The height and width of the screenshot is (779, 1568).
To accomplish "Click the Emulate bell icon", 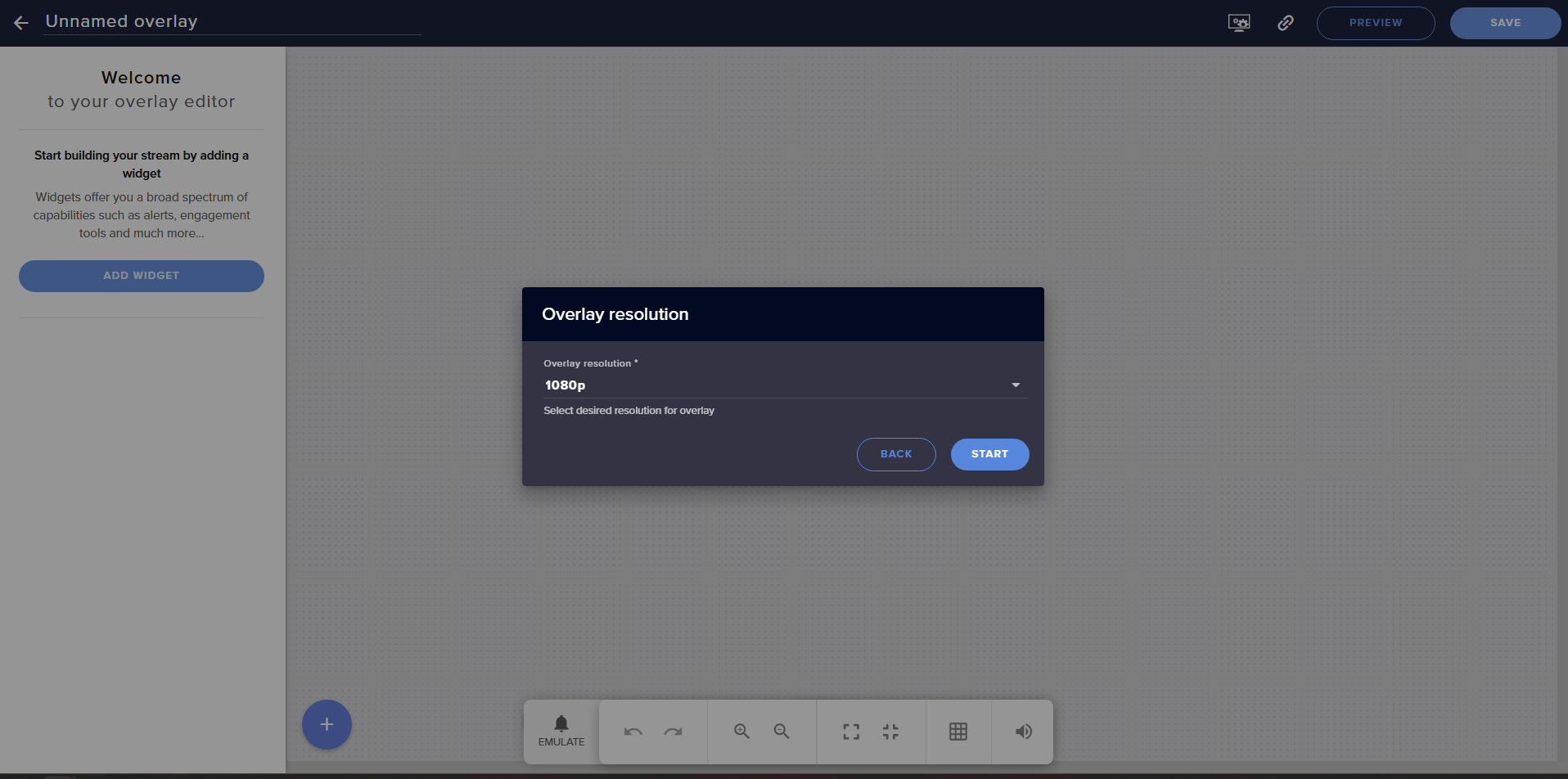I will point(561,724).
